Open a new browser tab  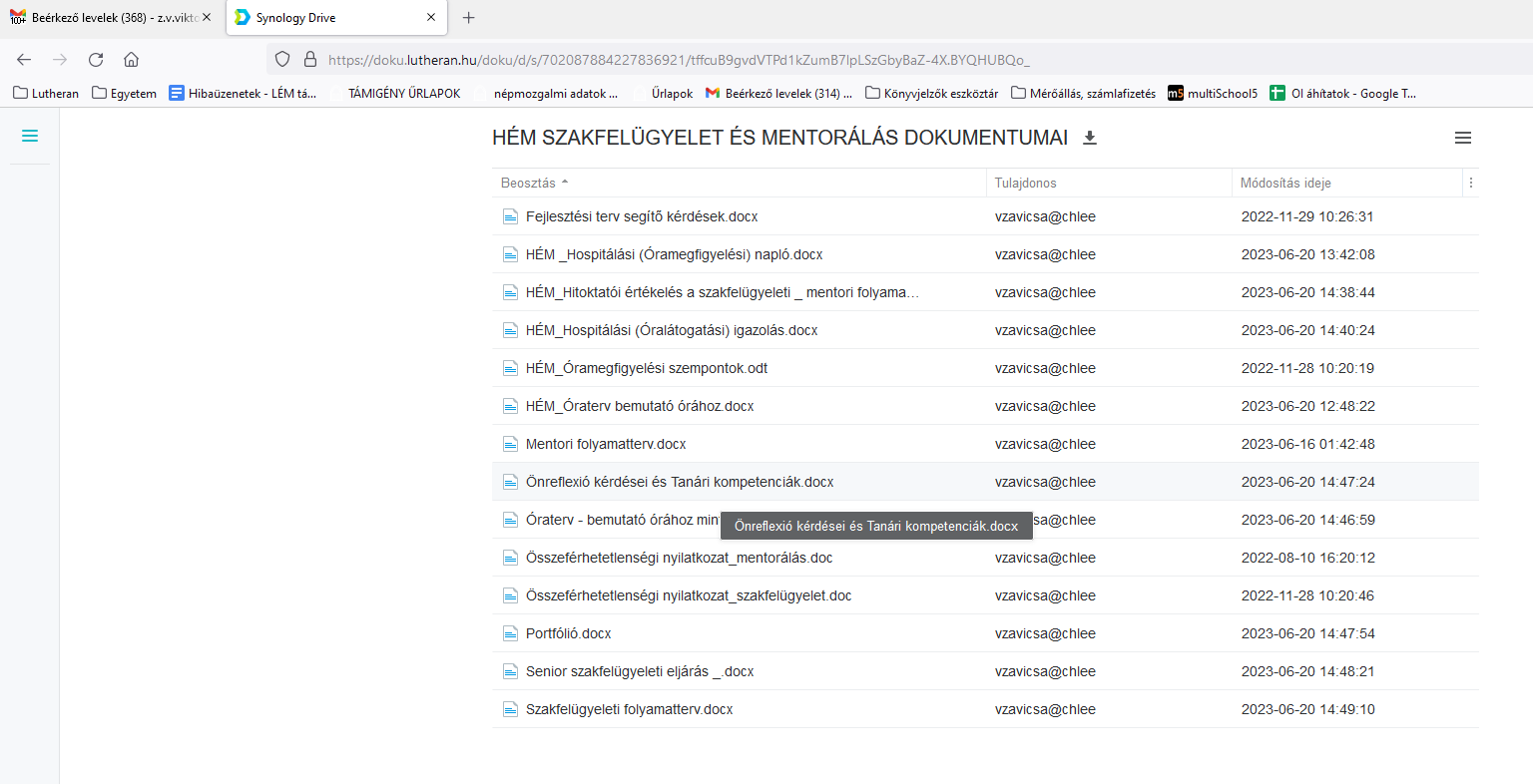(469, 17)
